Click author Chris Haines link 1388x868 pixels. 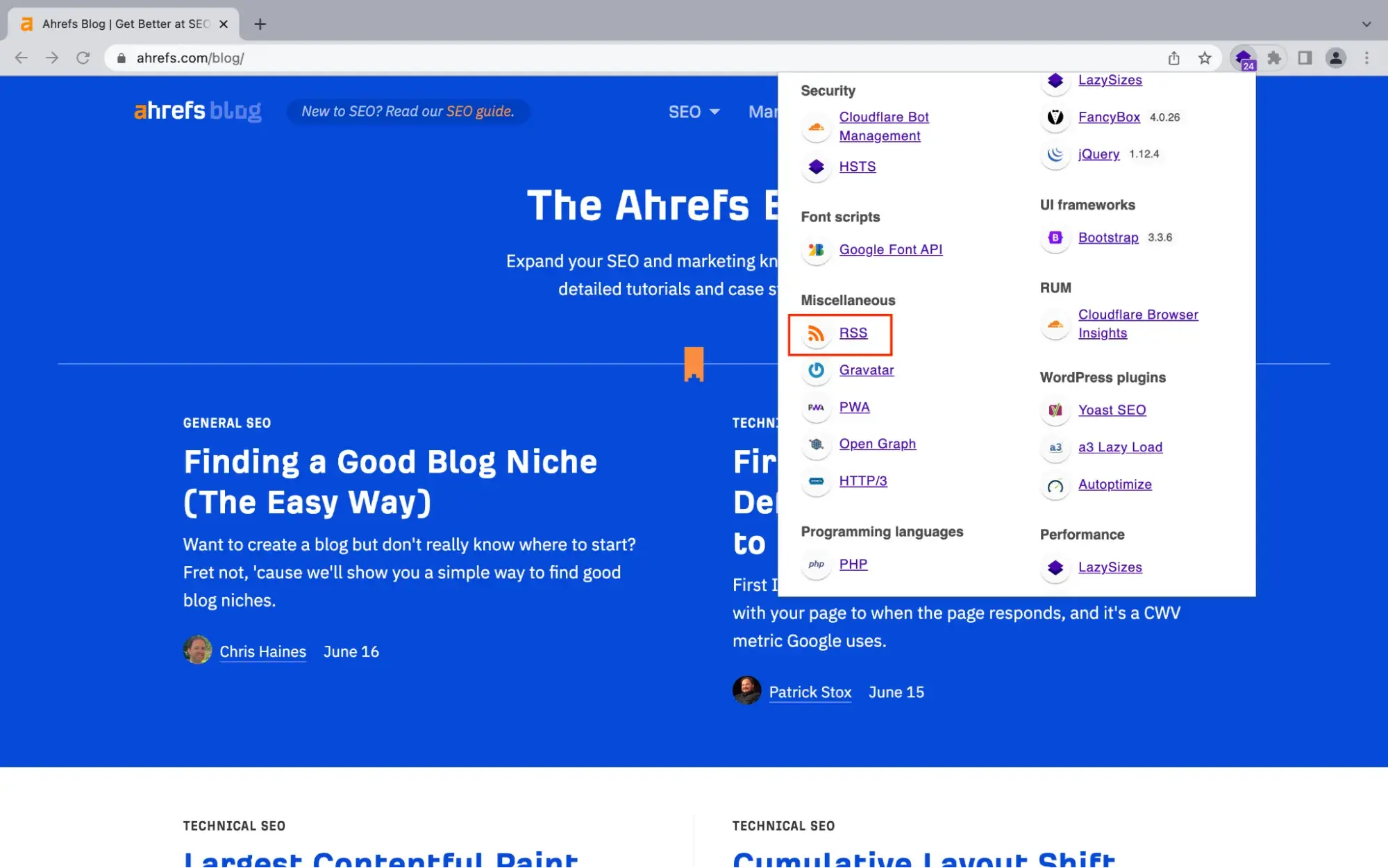coord(262,651)
